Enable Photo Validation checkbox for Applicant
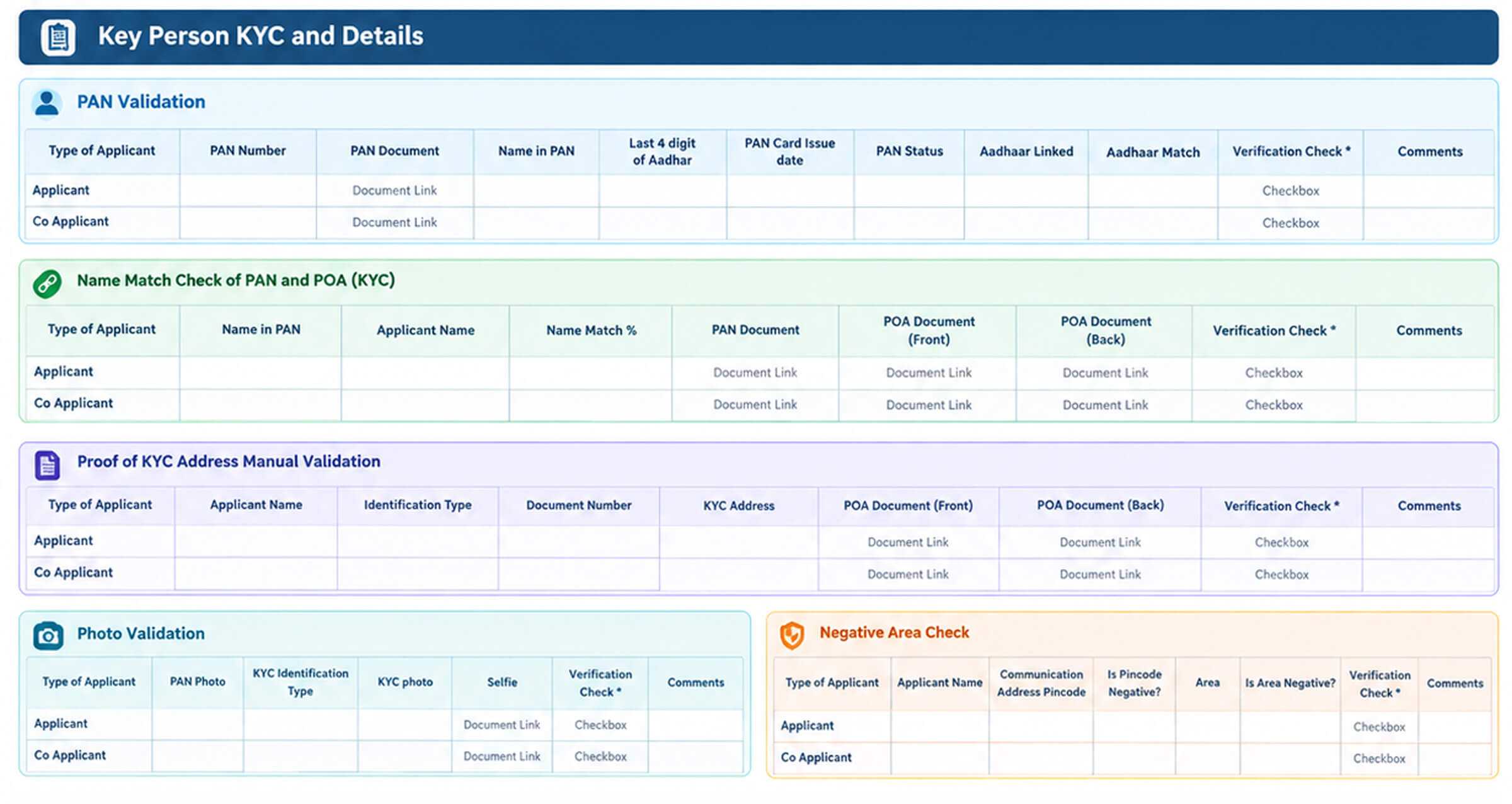The image size is (1512, 804). [600, 725]
